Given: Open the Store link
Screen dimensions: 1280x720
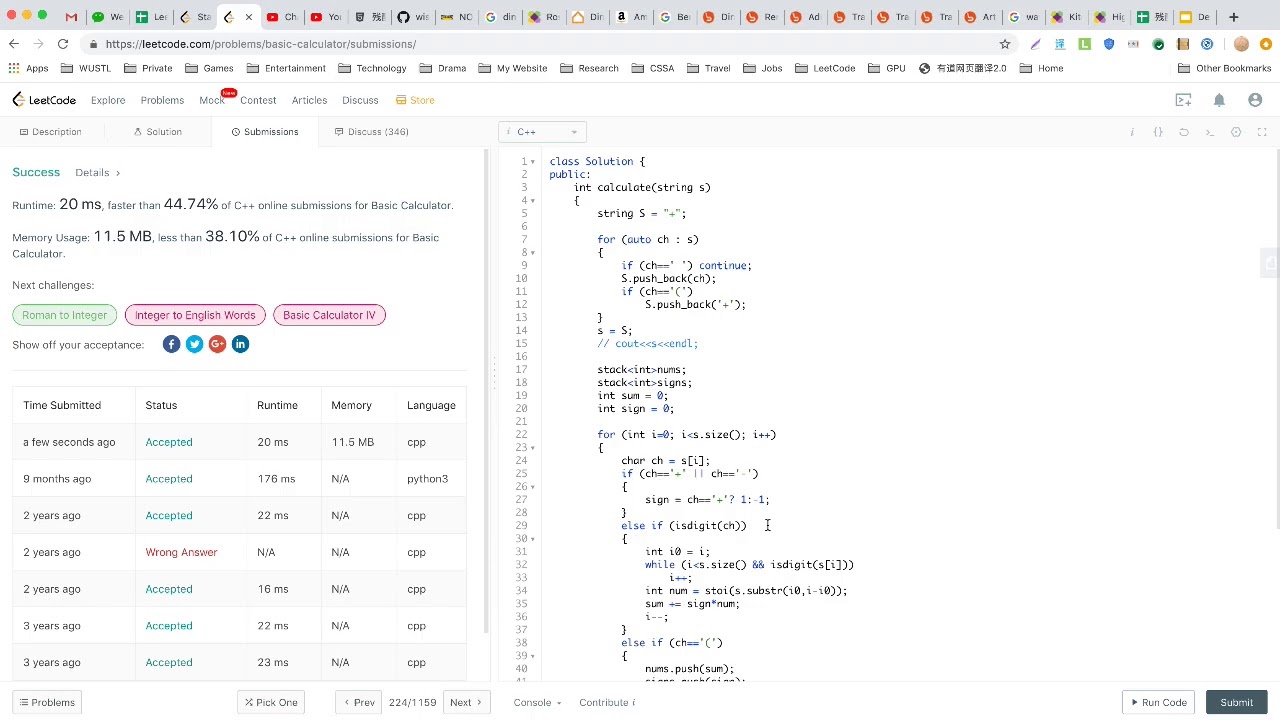Looking at the screenshot, I should pos(415,100).
